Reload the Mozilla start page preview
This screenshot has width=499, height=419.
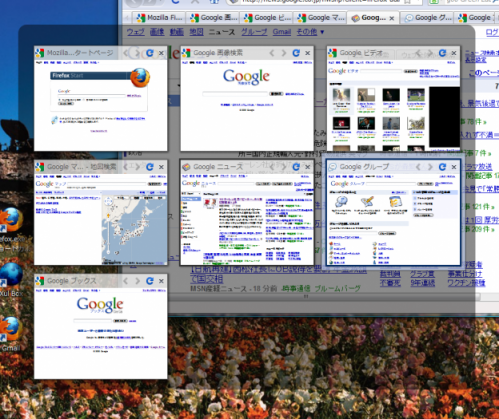click(x=150, y=53)
